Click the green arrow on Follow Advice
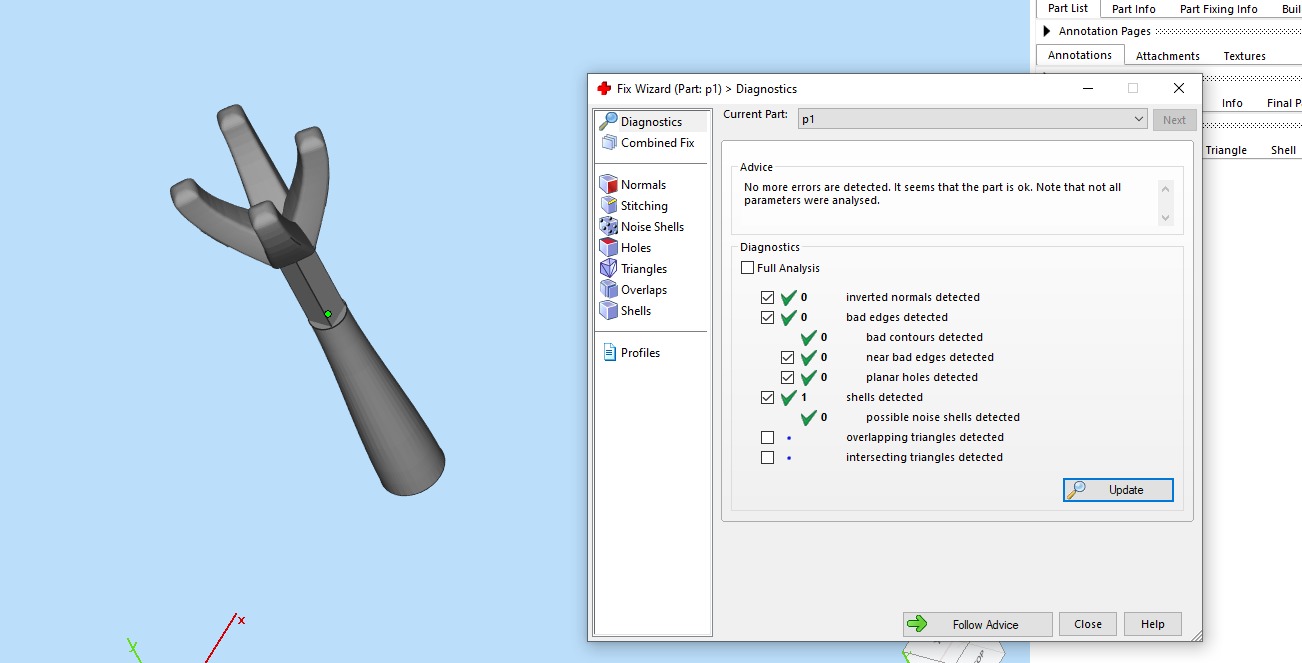This screenshot has height=663, width=1302. 916,624
